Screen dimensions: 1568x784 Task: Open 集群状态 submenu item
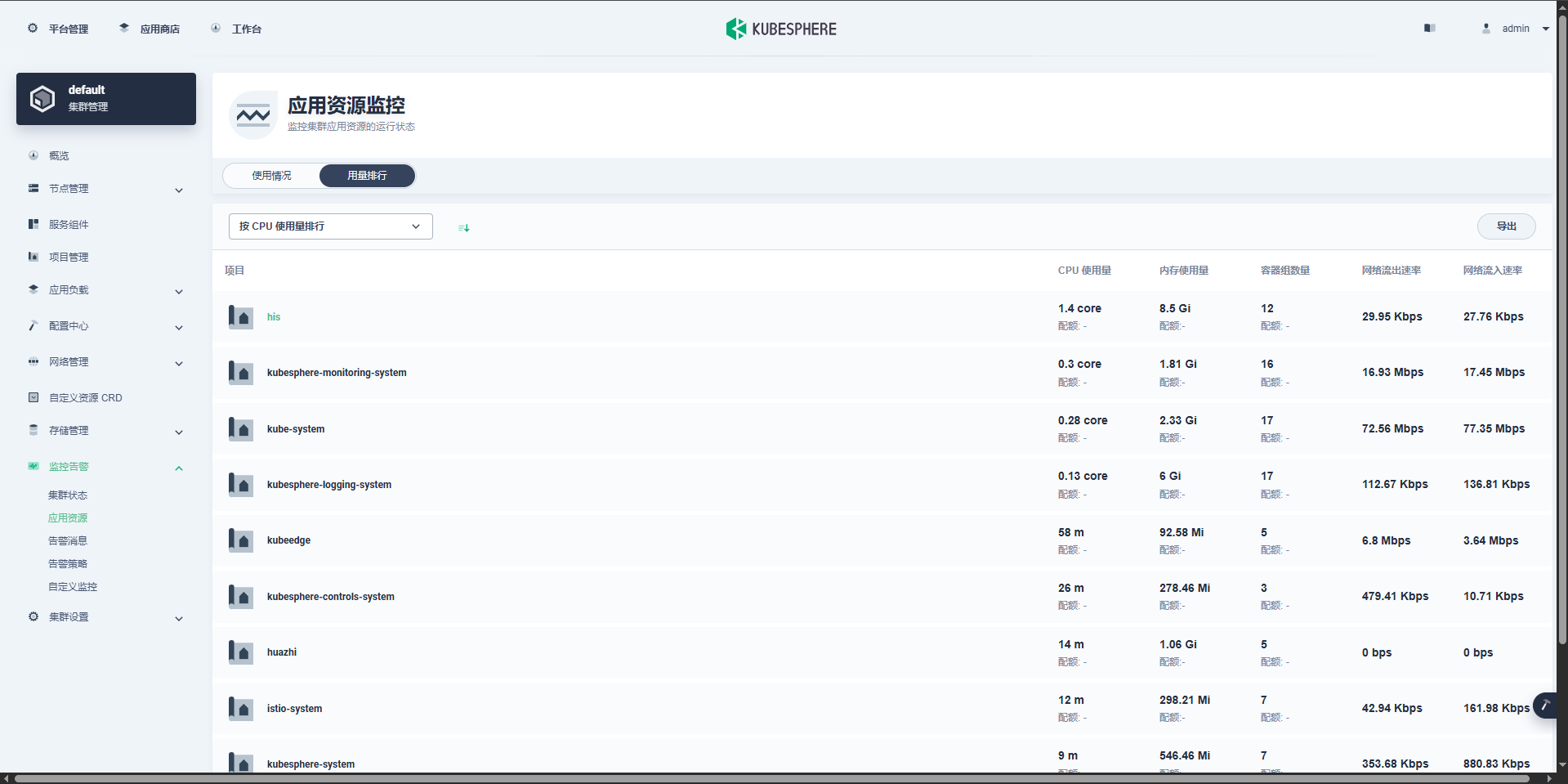click(68, 495)
